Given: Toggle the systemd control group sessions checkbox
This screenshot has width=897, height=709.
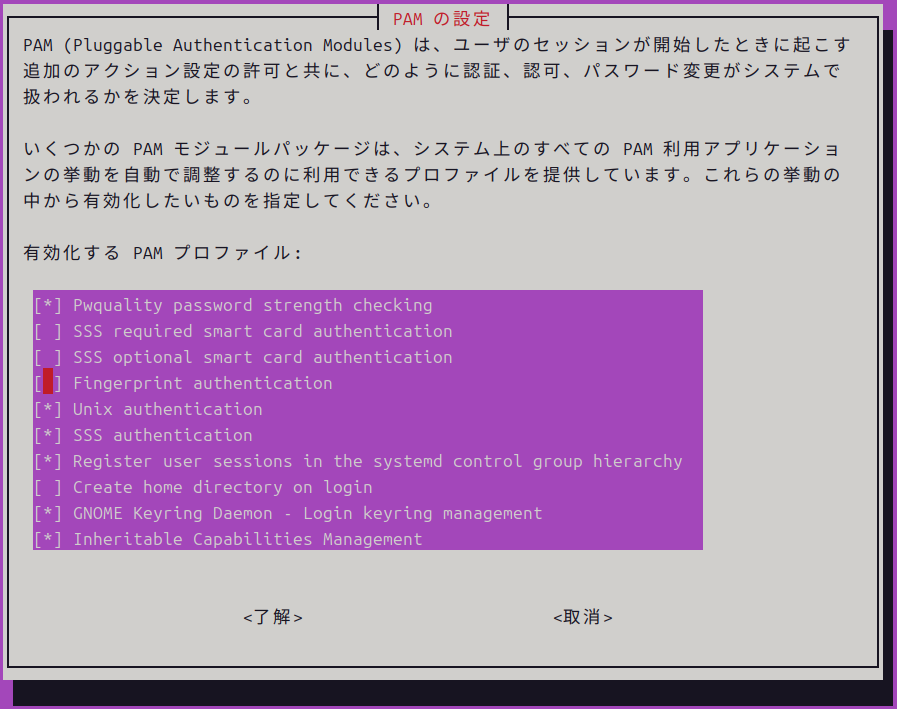Looking at the screenshot, I should pyautogui.click(x=48, y=461).
